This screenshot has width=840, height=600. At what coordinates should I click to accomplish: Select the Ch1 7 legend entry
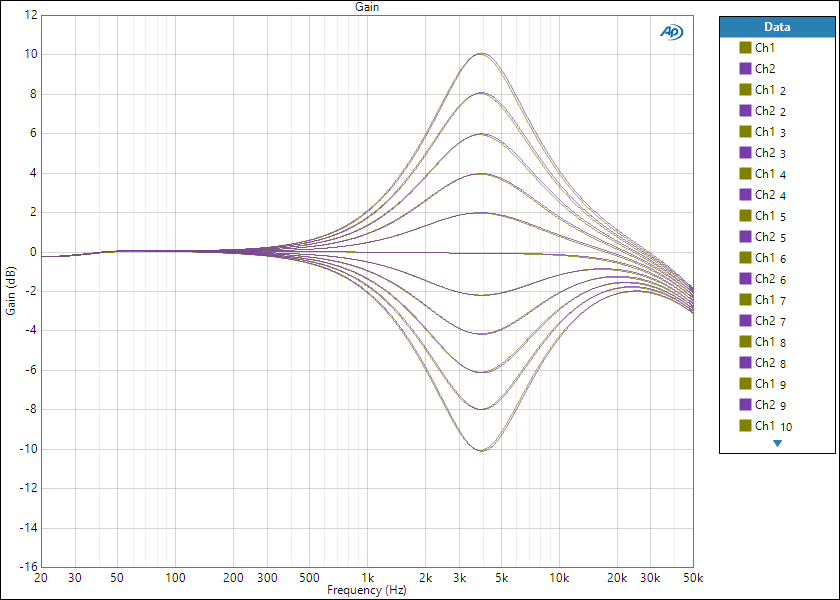763,299
